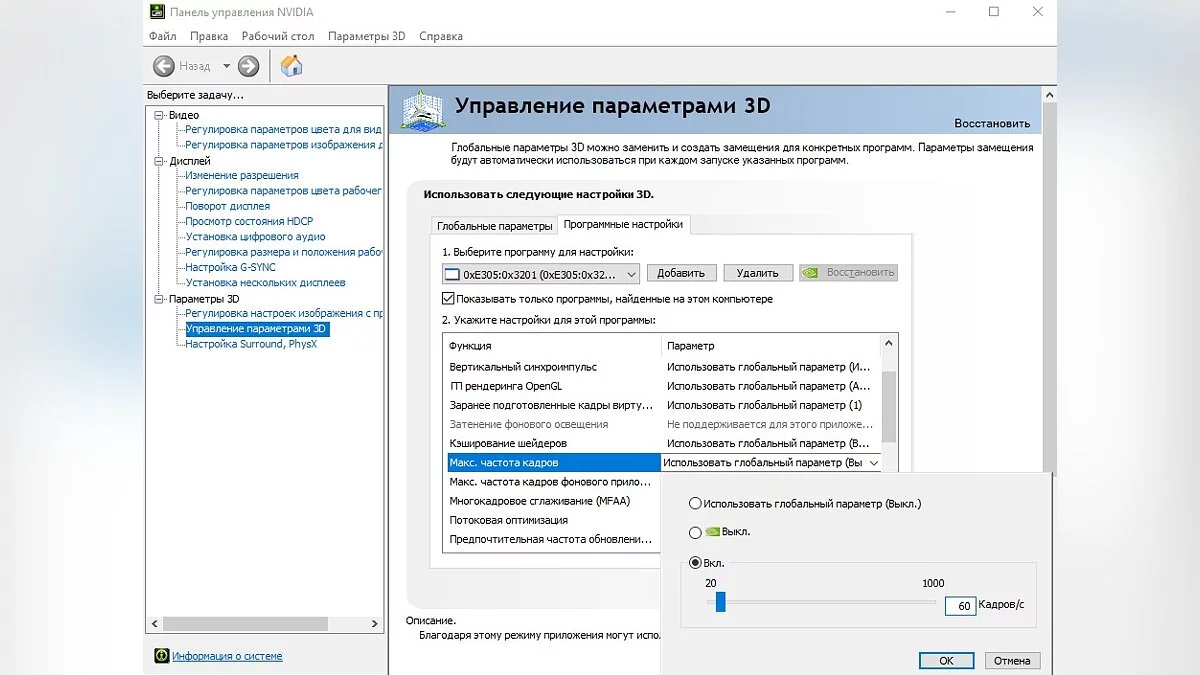Image resolution: width=1200 pixels, height=675 pixels.
Task: Click the Удалить button
Action: pos(758,273)
